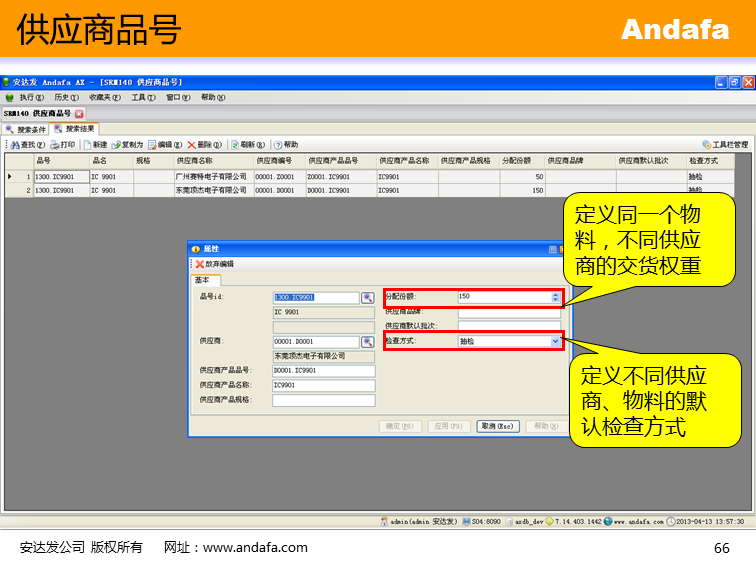
Task: Open the lookup icon beside 品号id field
Action: point(367,297)
